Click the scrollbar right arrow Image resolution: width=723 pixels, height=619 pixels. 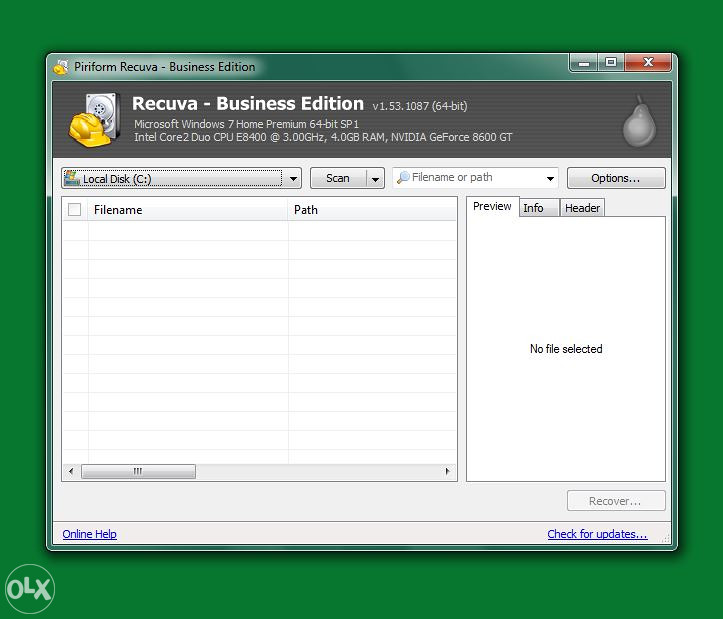pos(447,471)
